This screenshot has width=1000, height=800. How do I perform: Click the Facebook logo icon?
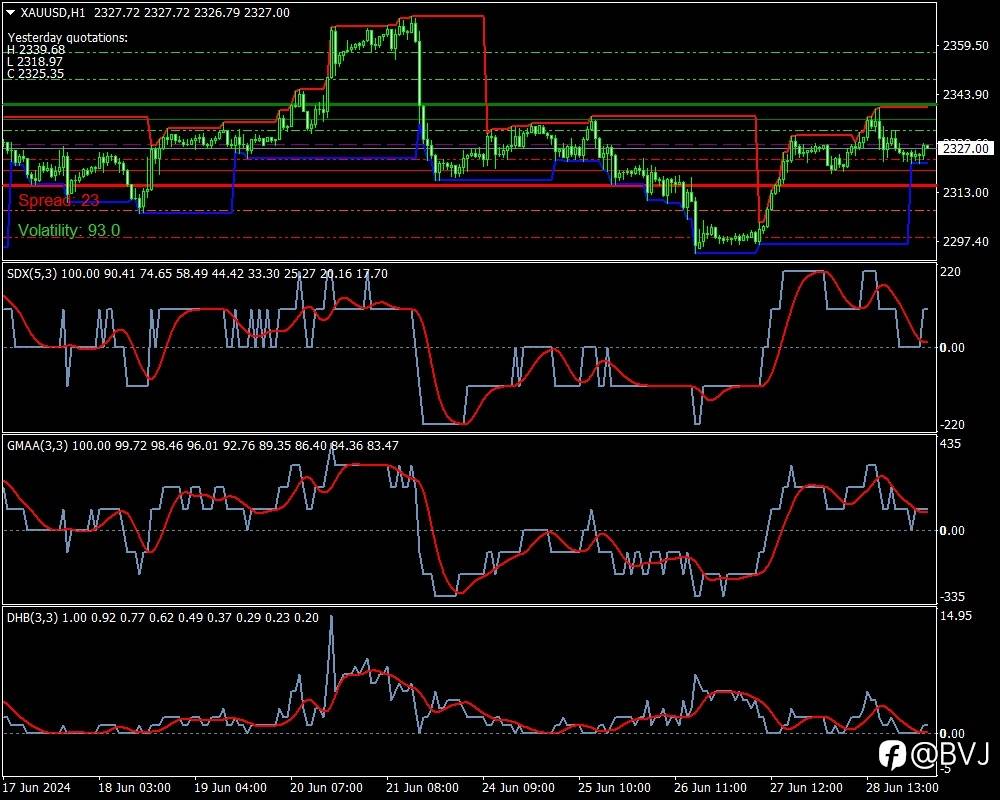(x=892, y=755)
